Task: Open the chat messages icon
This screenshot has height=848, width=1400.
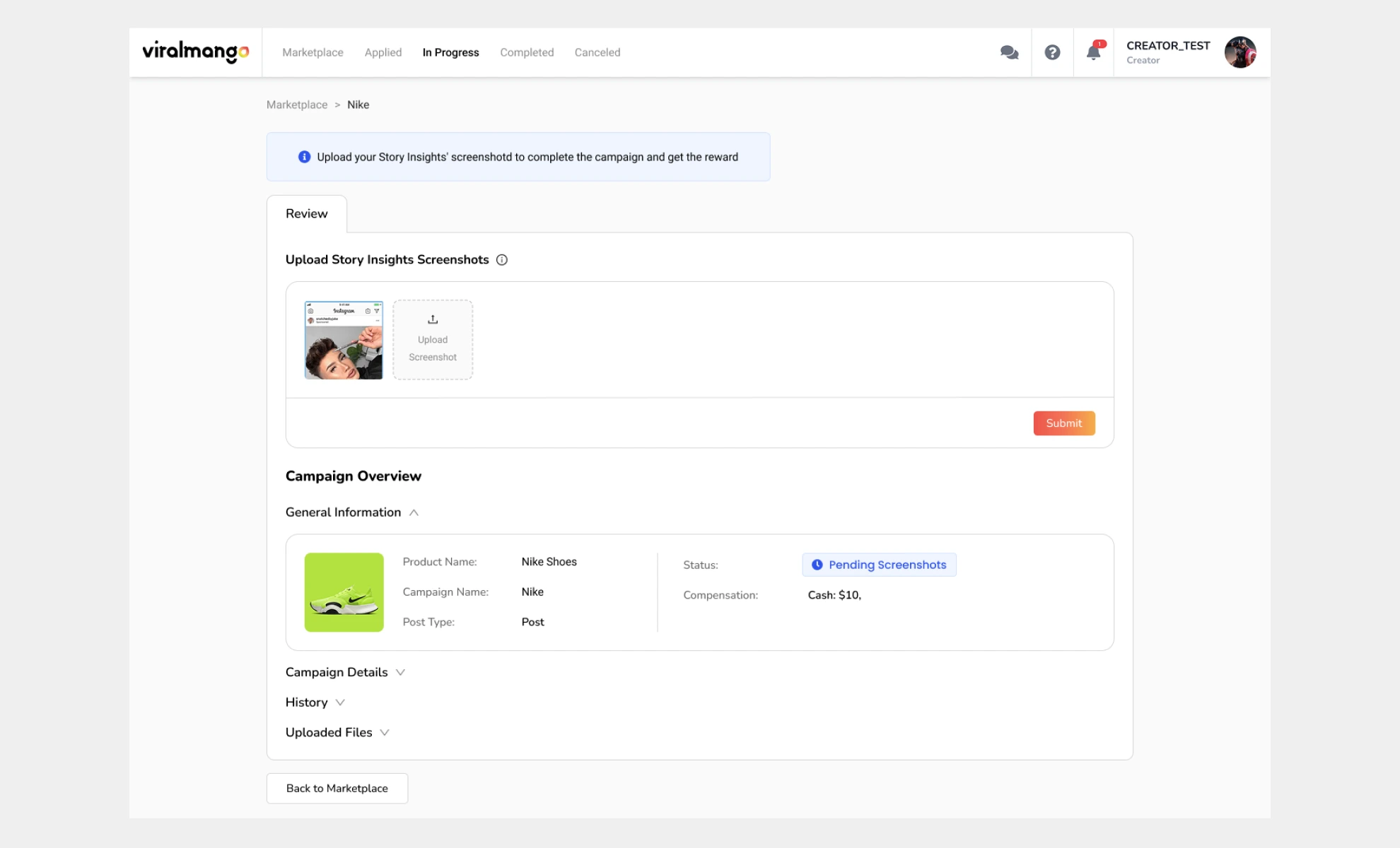Action: (x=1009, y=52)
